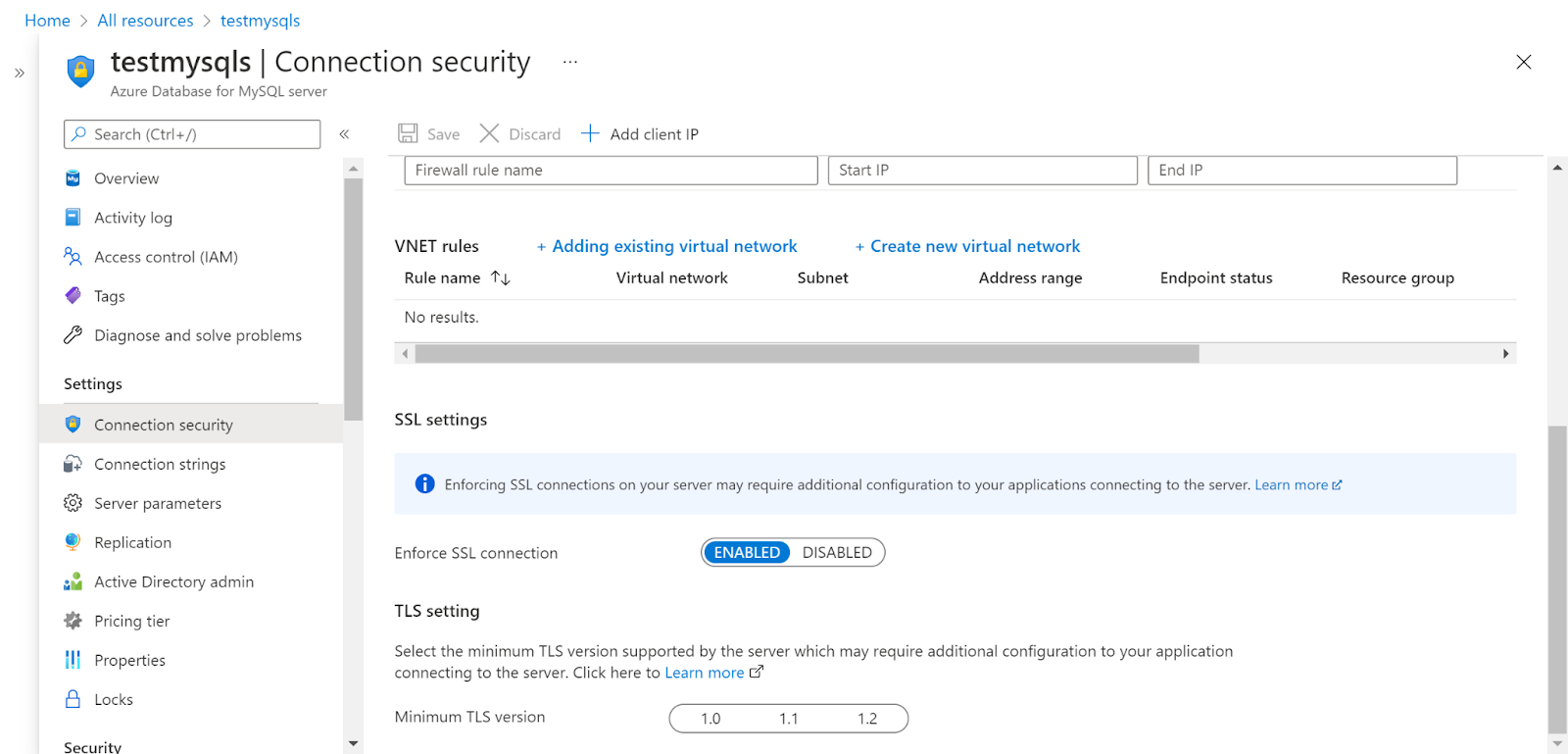The image size is (1568, 754).
Task: Click the VNET rules horizontal scrollbar
Action: point(806,353)
